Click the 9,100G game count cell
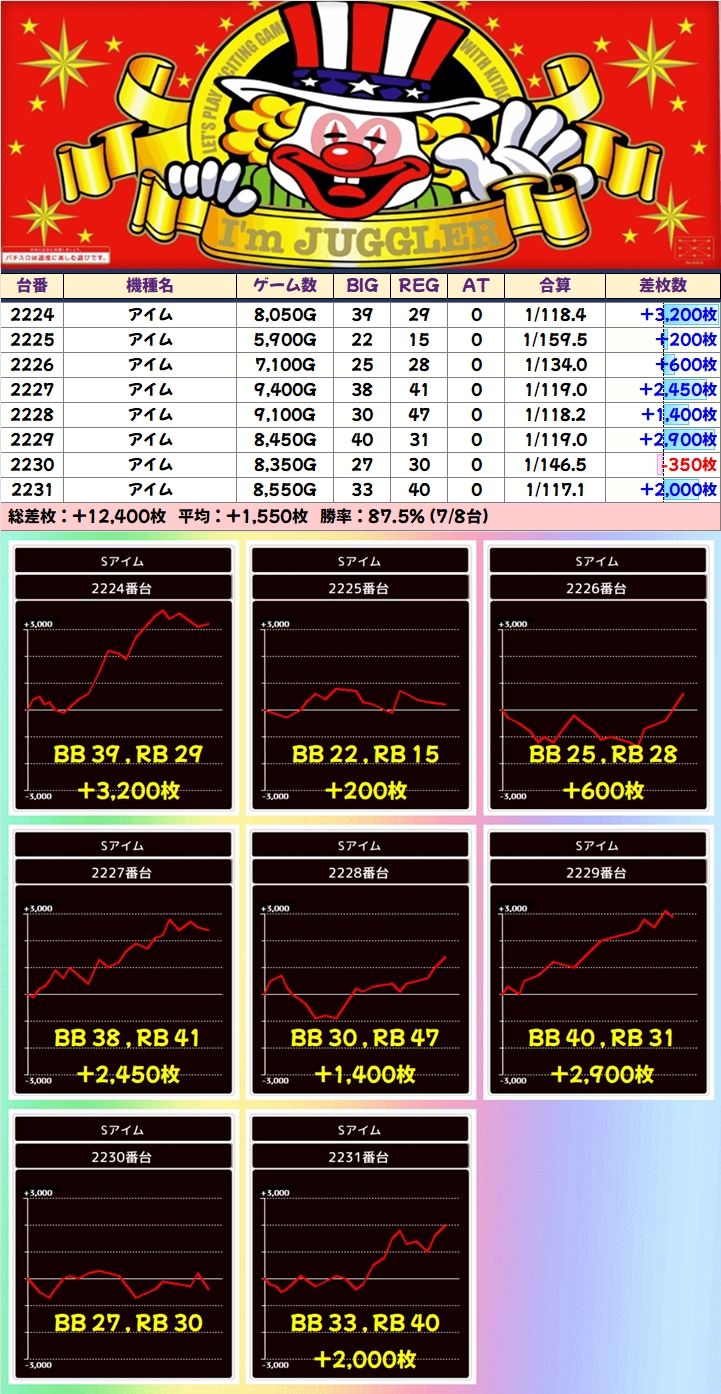Screen dimensions: 721x1394 (x=285, y=415)
